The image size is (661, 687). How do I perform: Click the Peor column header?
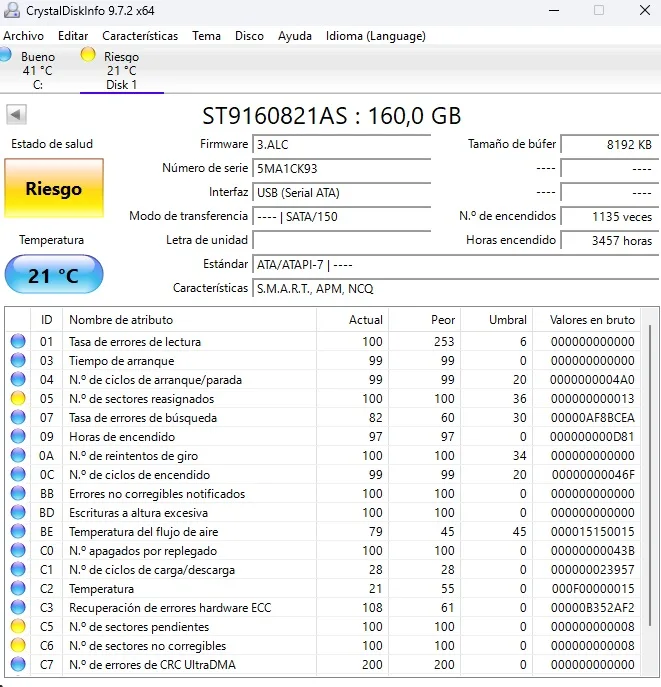[x=424, y=320]
